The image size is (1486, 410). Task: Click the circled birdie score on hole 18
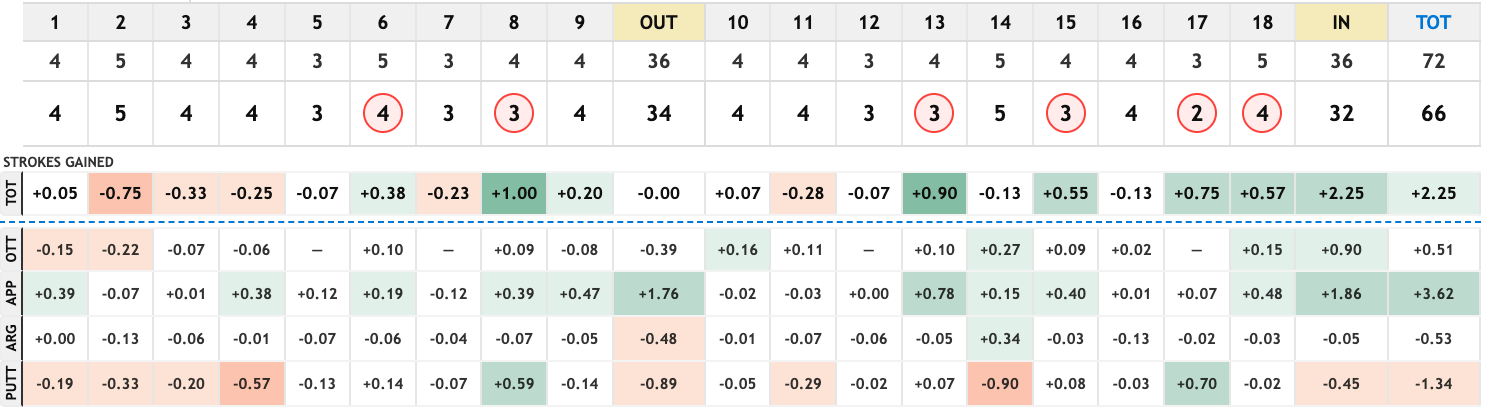click(1261, 114)
